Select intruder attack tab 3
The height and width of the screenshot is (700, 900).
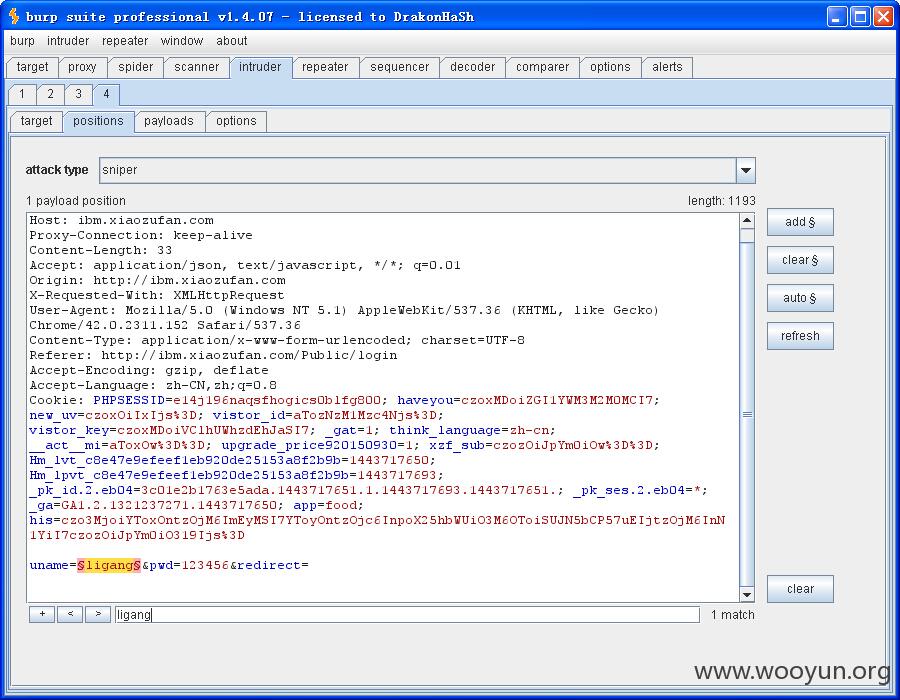(x=79, y=94)
